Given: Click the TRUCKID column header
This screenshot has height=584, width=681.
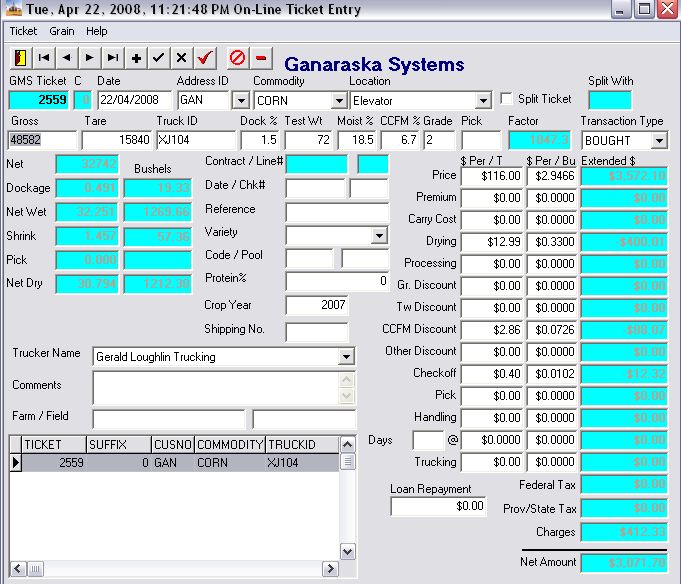Looking at the screenshot, I should (x=290, y=444).
